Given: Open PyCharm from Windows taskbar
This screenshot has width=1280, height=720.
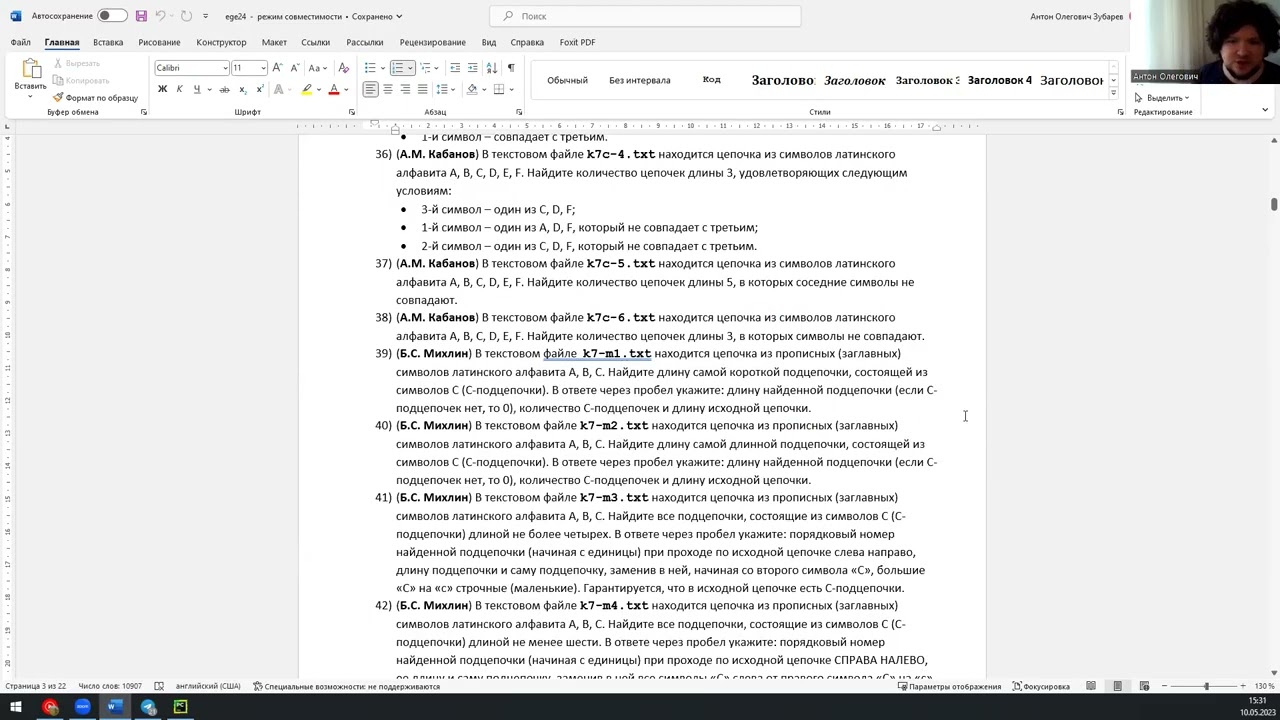Looking at the screenshot, I should click(x=180, y=707).
